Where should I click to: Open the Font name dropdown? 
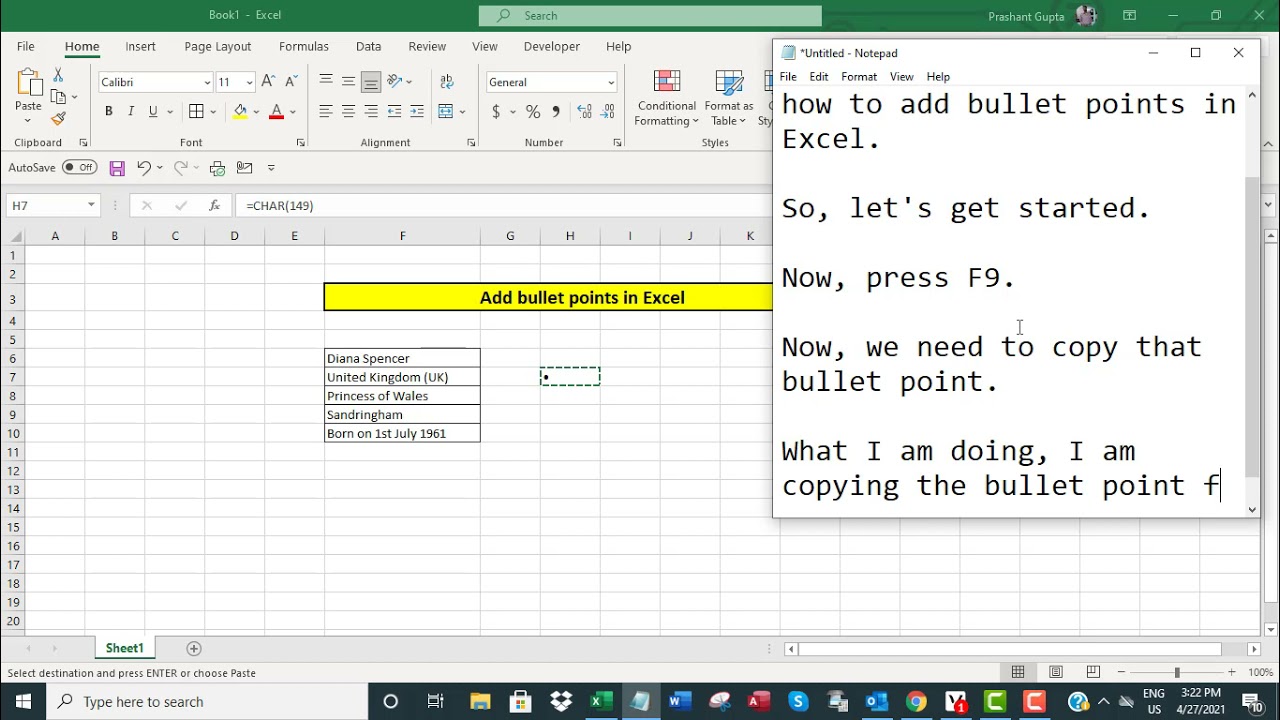pyautogui.click(x=207, y=82)
